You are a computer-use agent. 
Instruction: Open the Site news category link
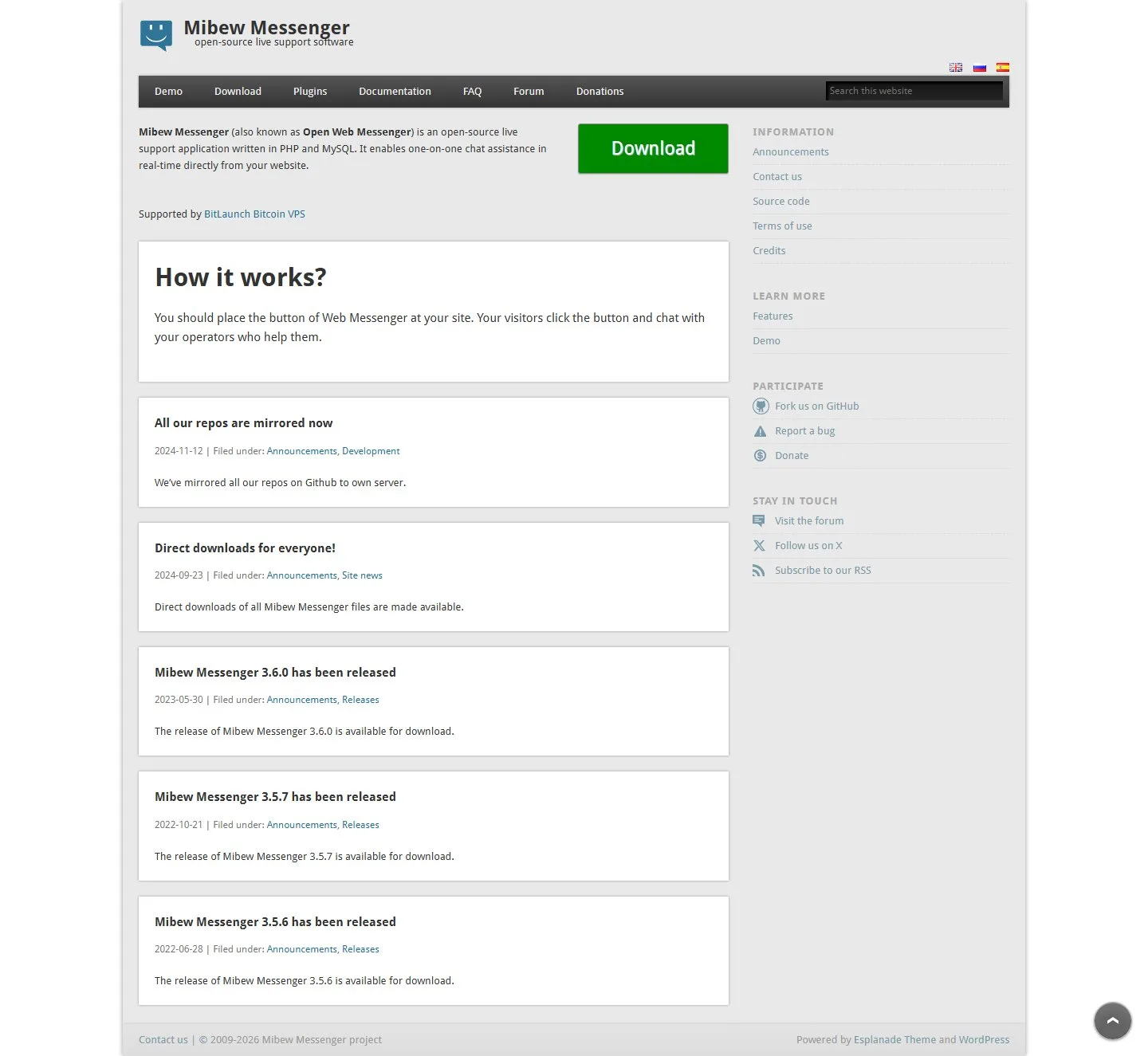coord(362,575)
